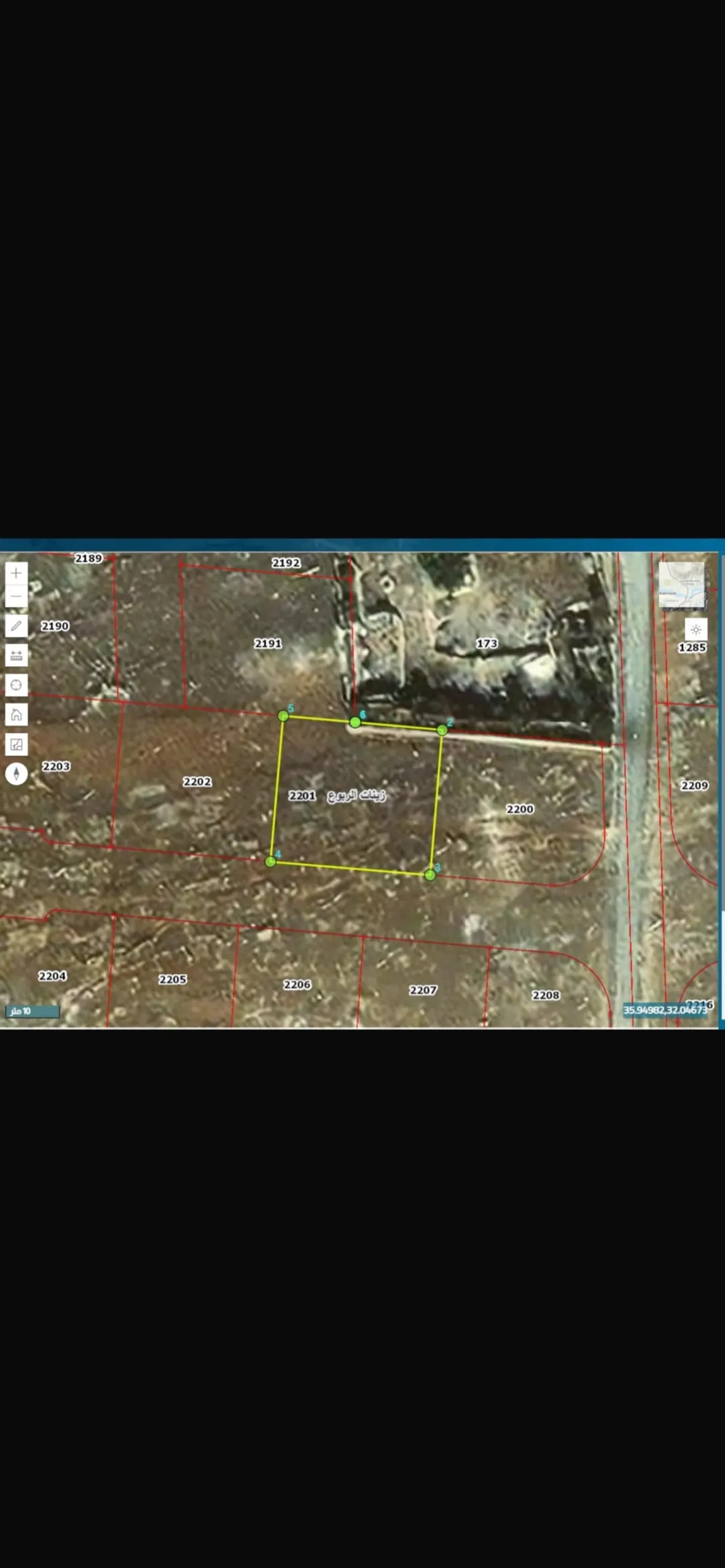725x1568 pixels.
Task: Open the parcel sketch map tool
Action: coord(16,744)
